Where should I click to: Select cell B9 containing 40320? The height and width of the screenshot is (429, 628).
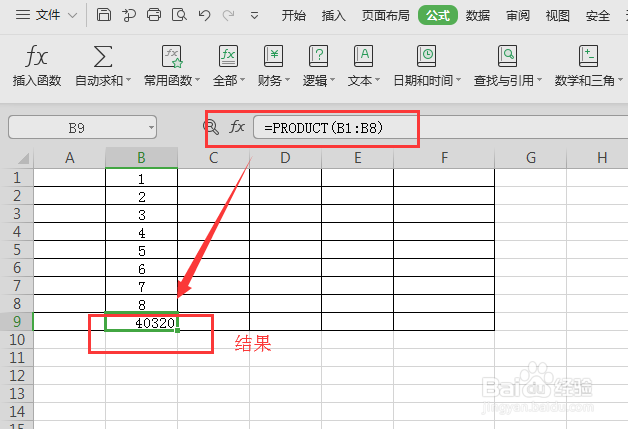pos(141,322)
